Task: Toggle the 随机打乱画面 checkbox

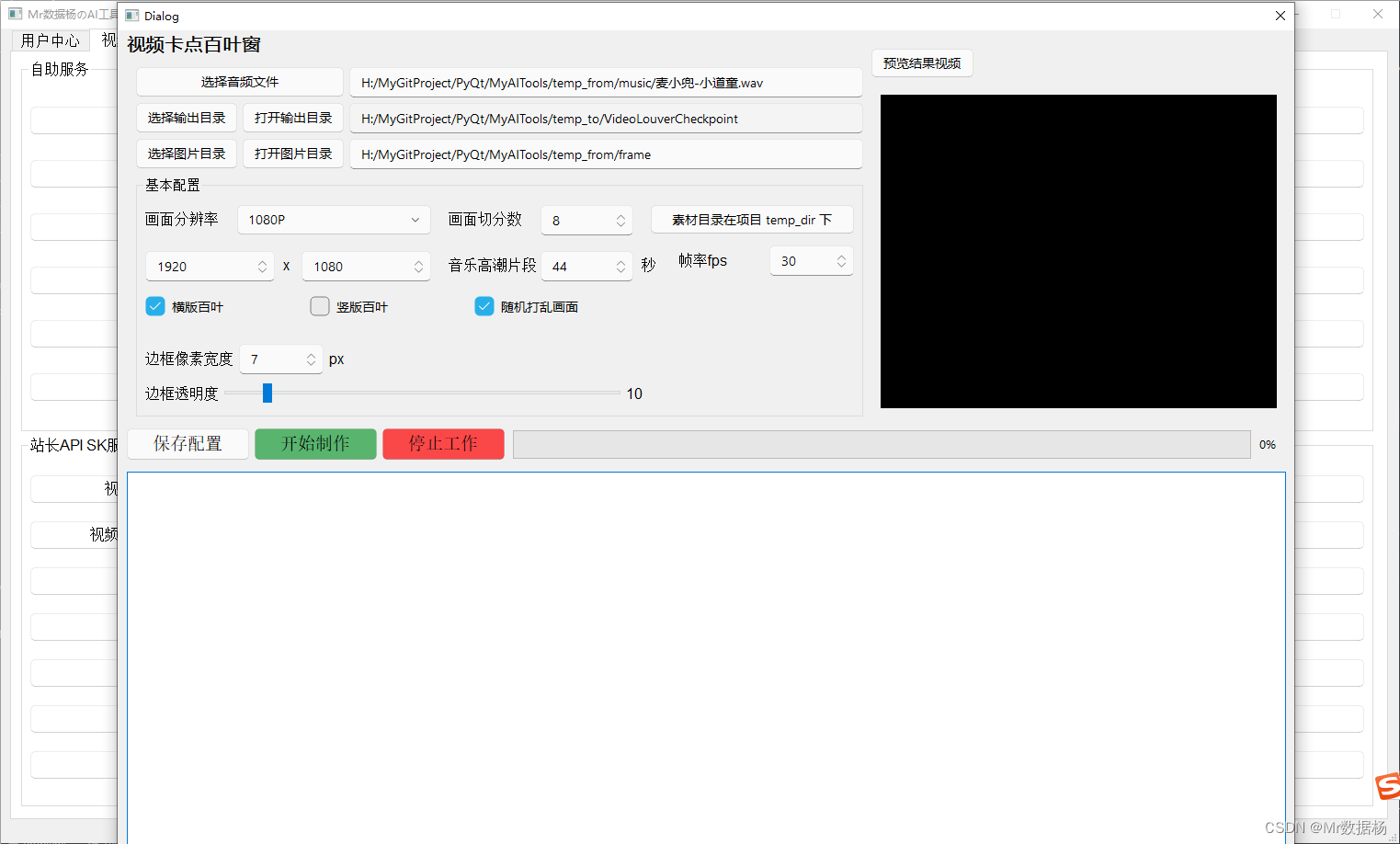Action: pos(484,306)
